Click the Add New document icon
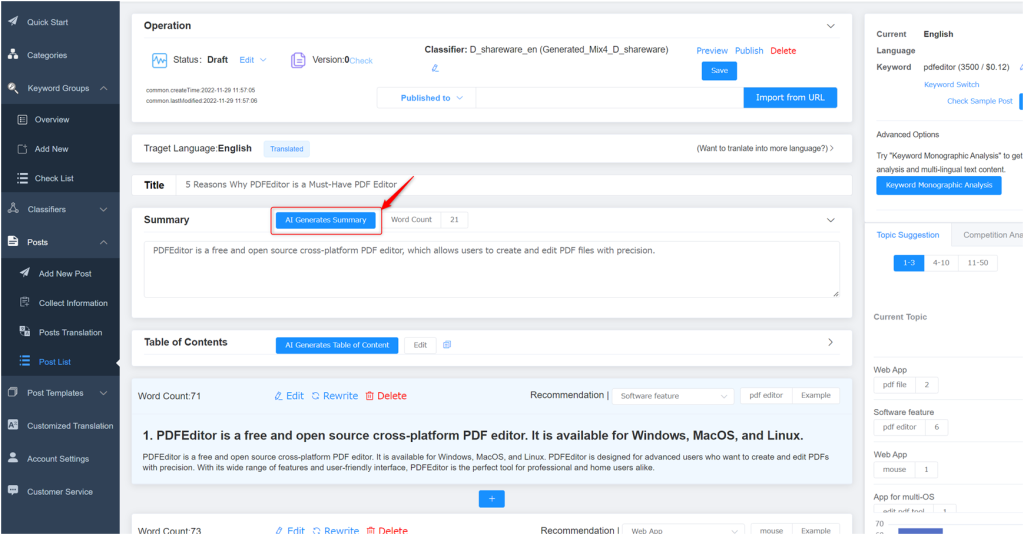Screen dimensions: 1024x535 (22, 149)
